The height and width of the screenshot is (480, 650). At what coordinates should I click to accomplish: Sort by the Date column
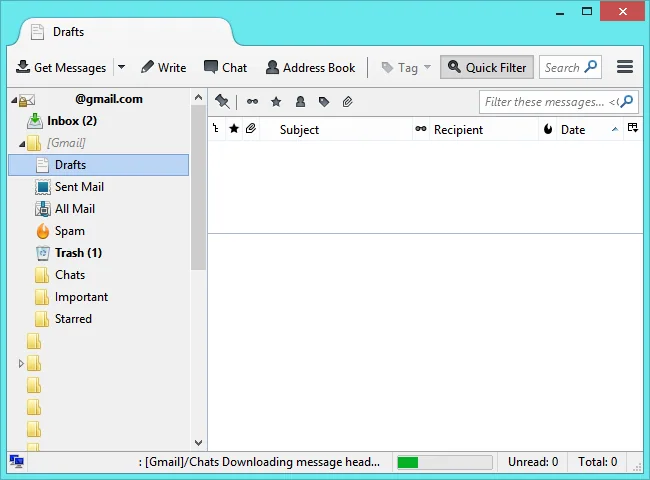(589, 130)
